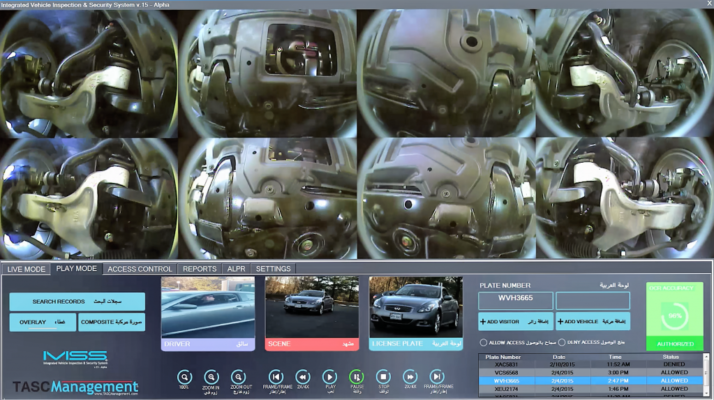
Task: Click the Zoom Out magnifier icon
Action: pos(238,377)
